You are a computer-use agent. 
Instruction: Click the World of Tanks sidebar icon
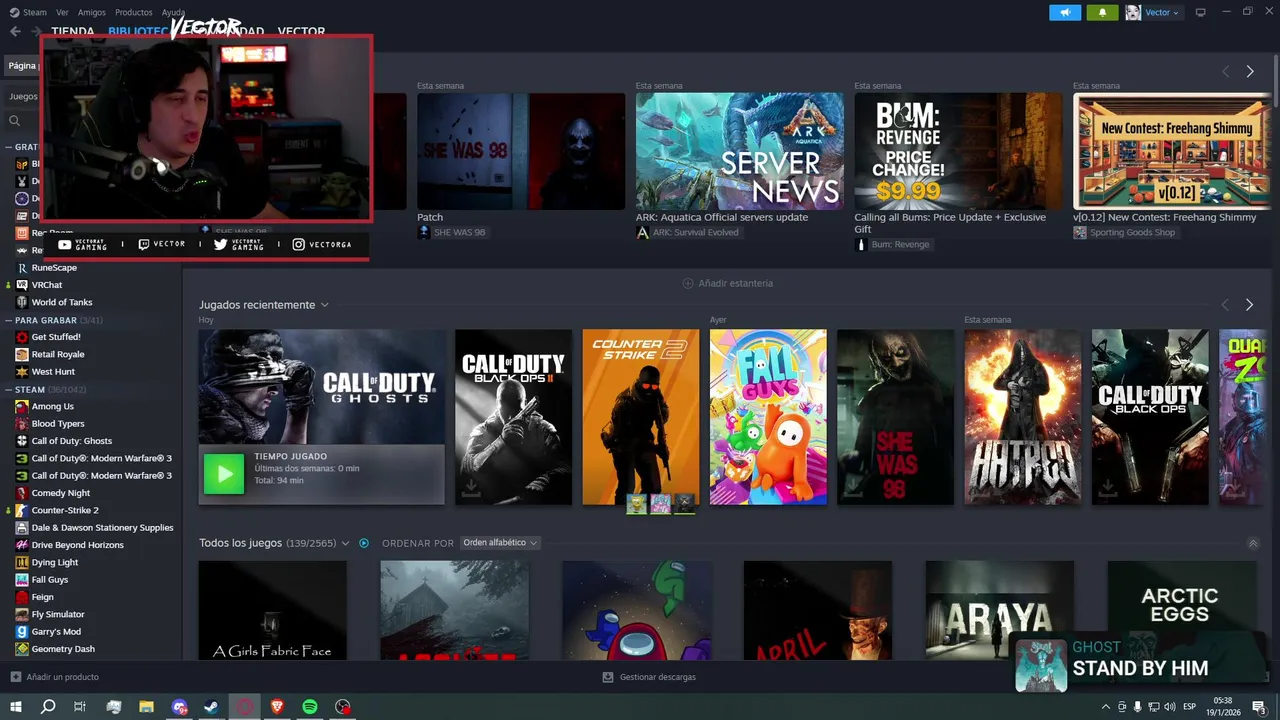[x=22, y=302]
